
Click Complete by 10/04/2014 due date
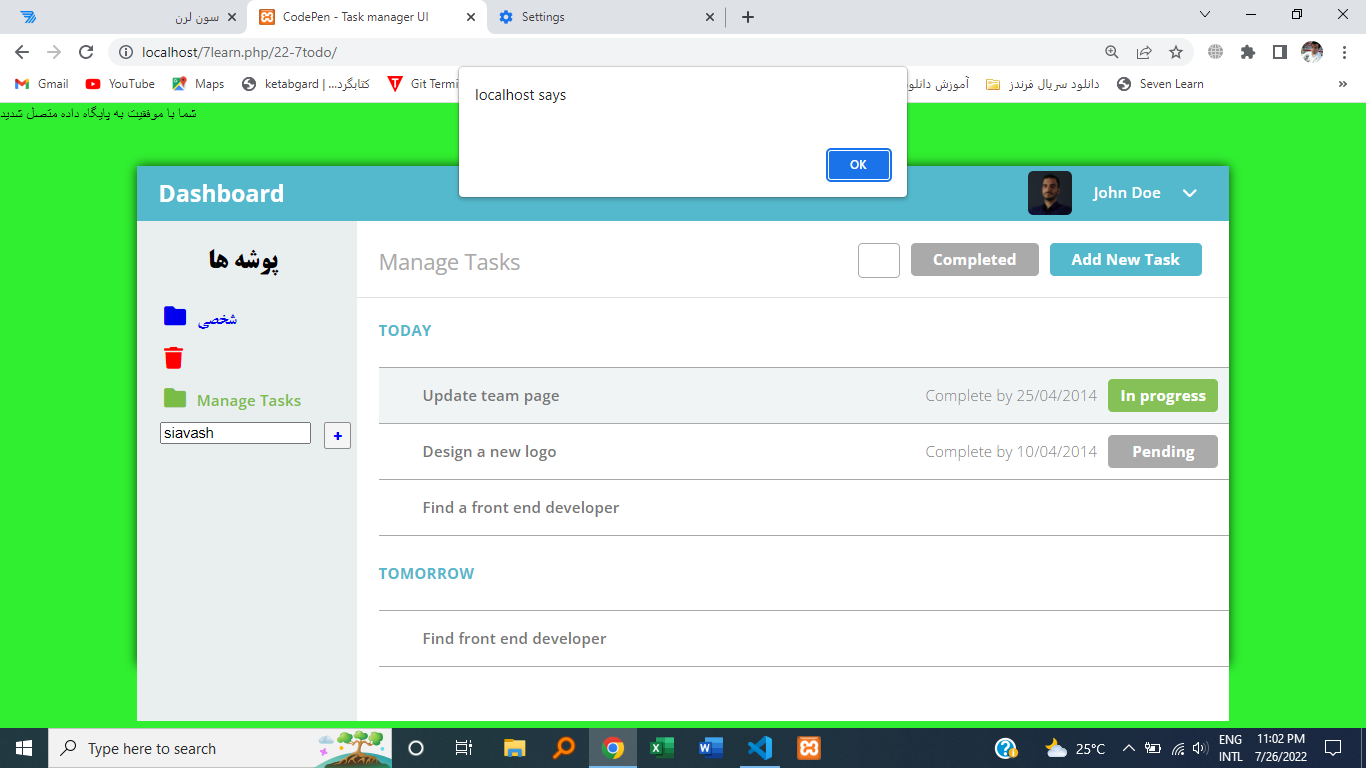1011,452
